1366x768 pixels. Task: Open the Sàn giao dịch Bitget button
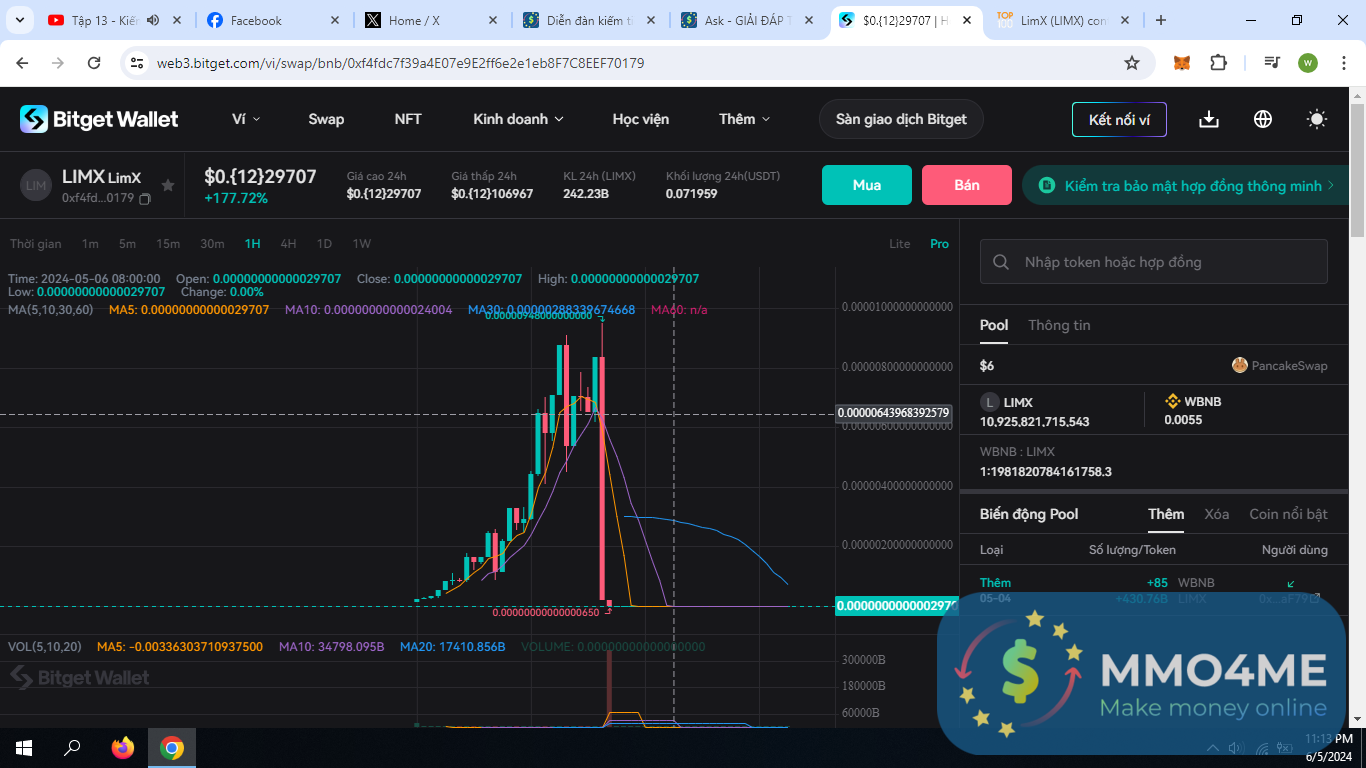click(901, 119)
